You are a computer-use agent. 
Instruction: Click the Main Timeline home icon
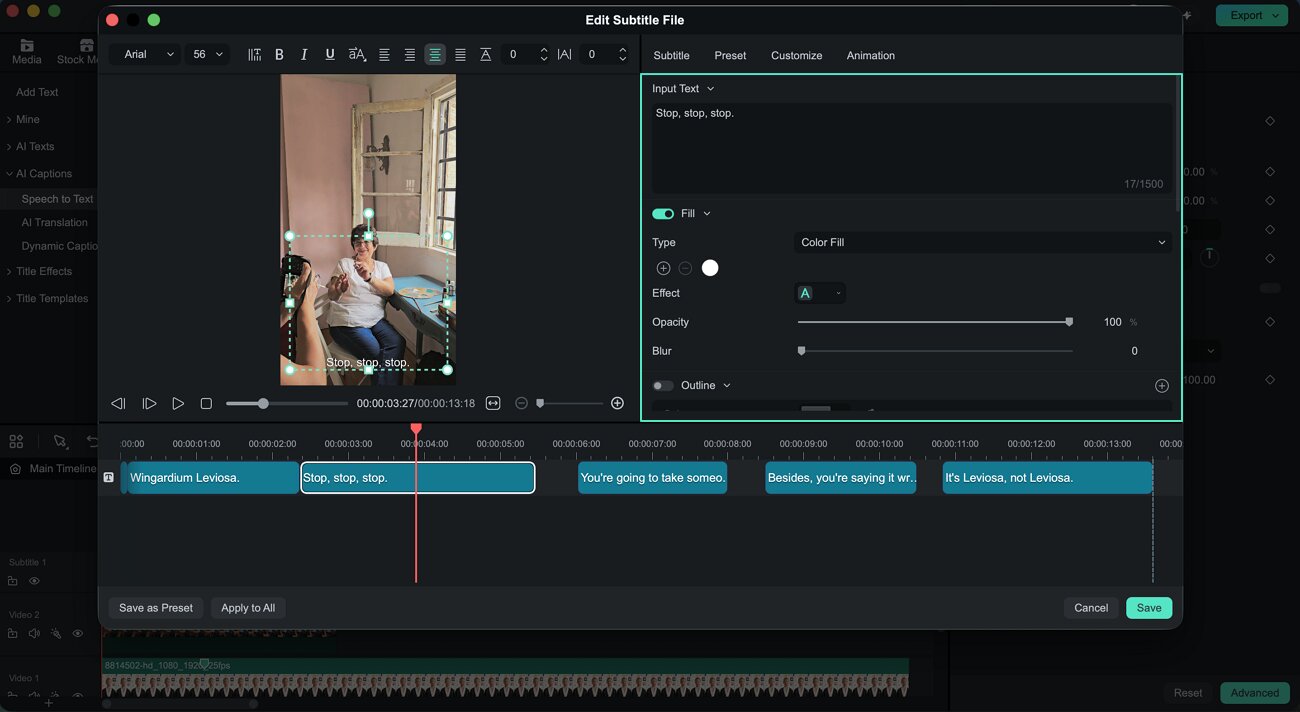click(15, 468)
